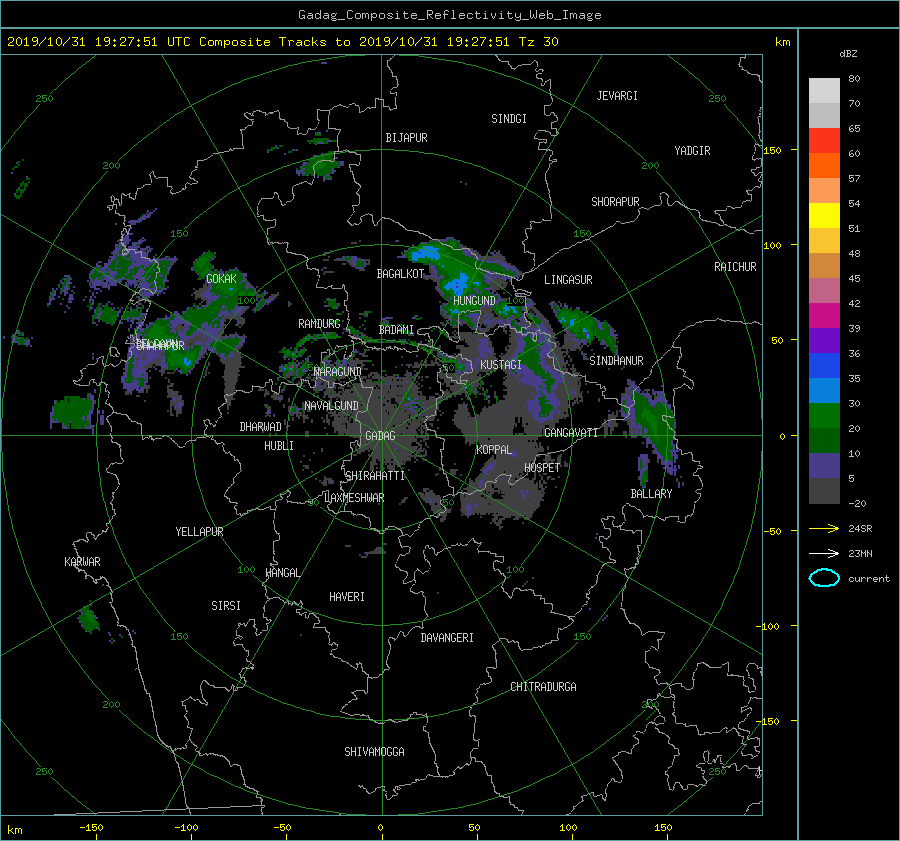Click the BALLARY city label

pyautogui.click(x=651, y=494)
